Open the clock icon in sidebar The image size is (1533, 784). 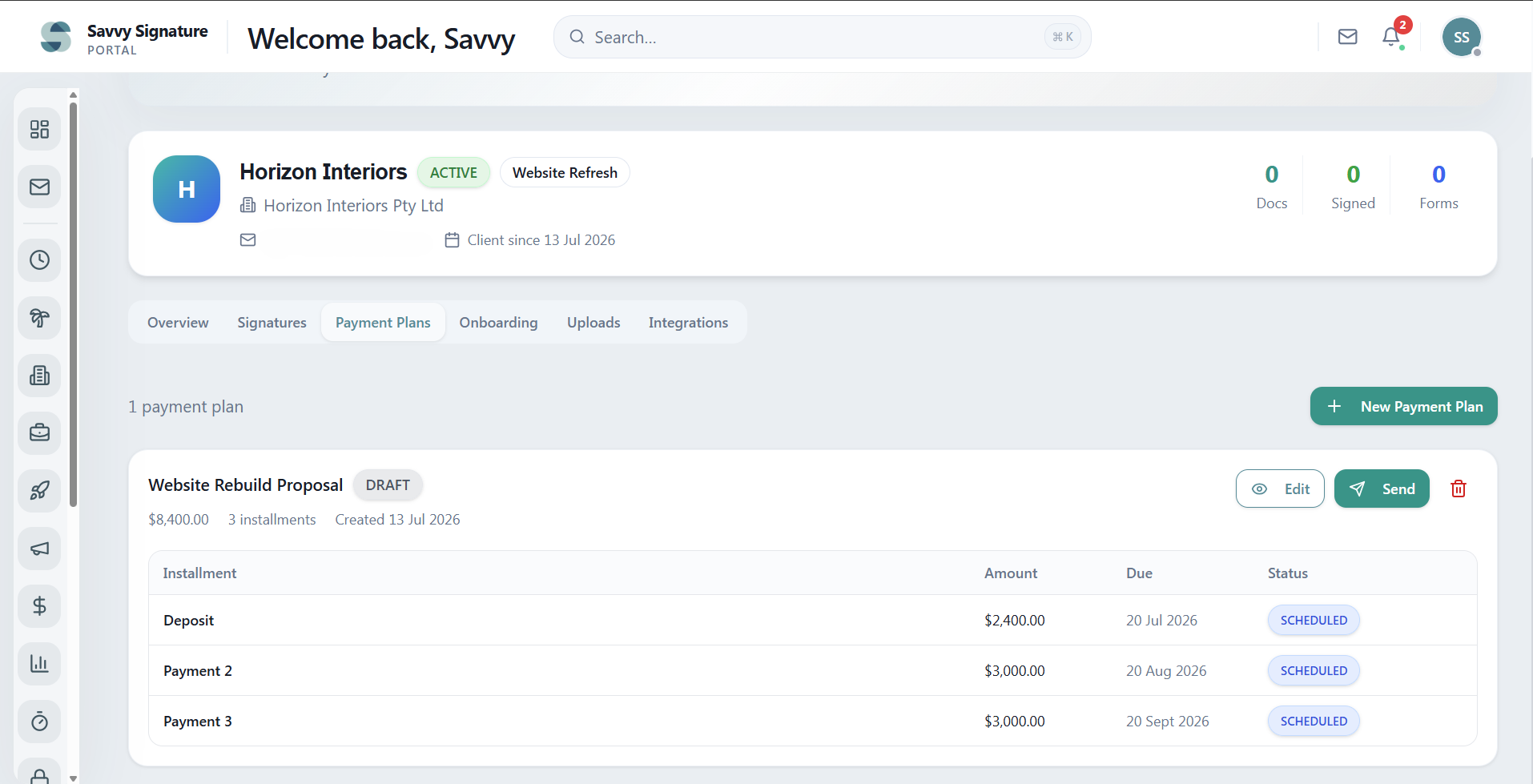click(39, 259)
